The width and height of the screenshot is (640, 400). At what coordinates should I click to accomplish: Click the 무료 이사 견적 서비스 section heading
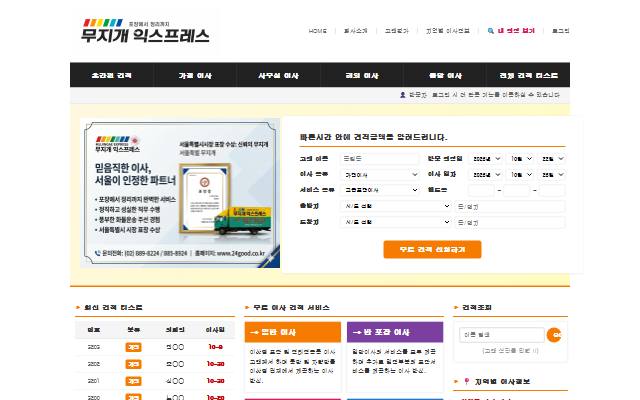(x=291, y=308)
